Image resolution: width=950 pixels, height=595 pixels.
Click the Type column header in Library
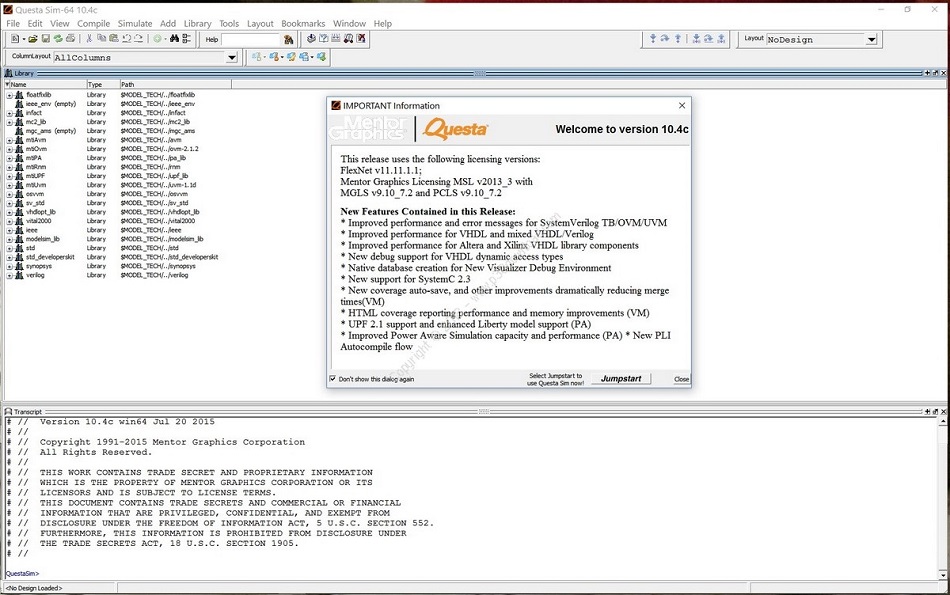click(102, 84)
